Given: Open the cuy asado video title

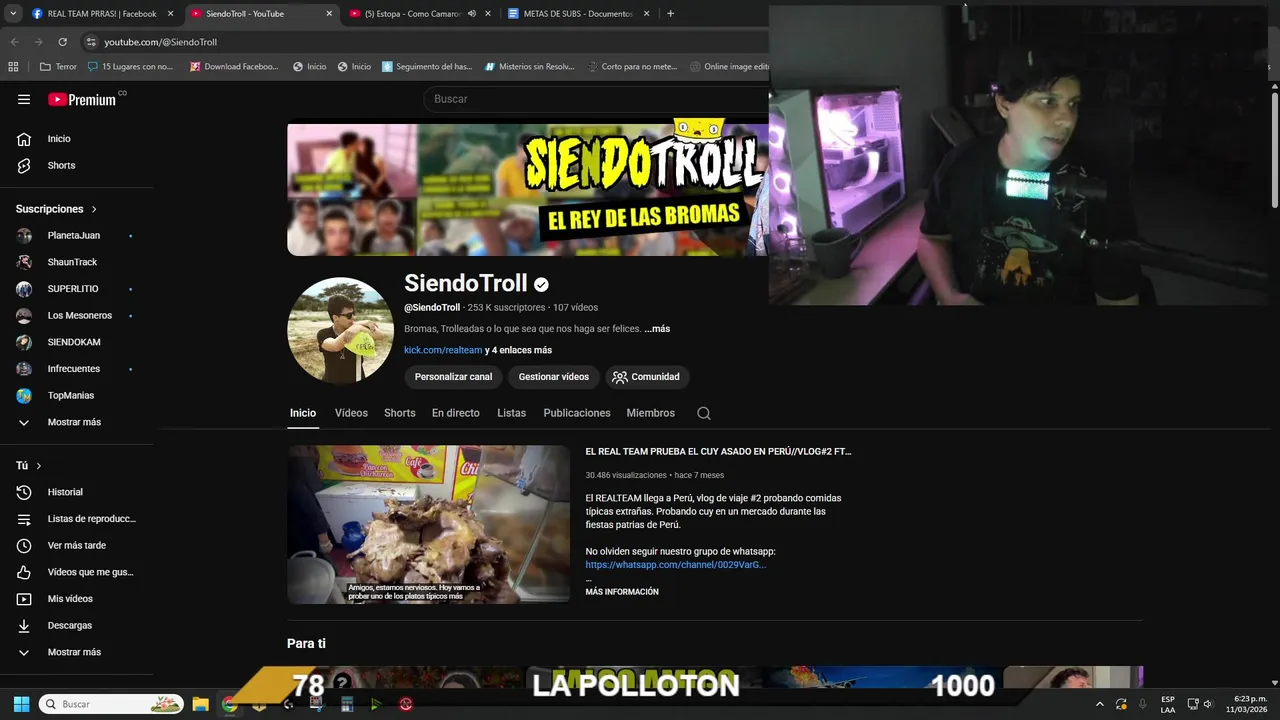Looking at the screenshot, I should [x=718, y=452].
